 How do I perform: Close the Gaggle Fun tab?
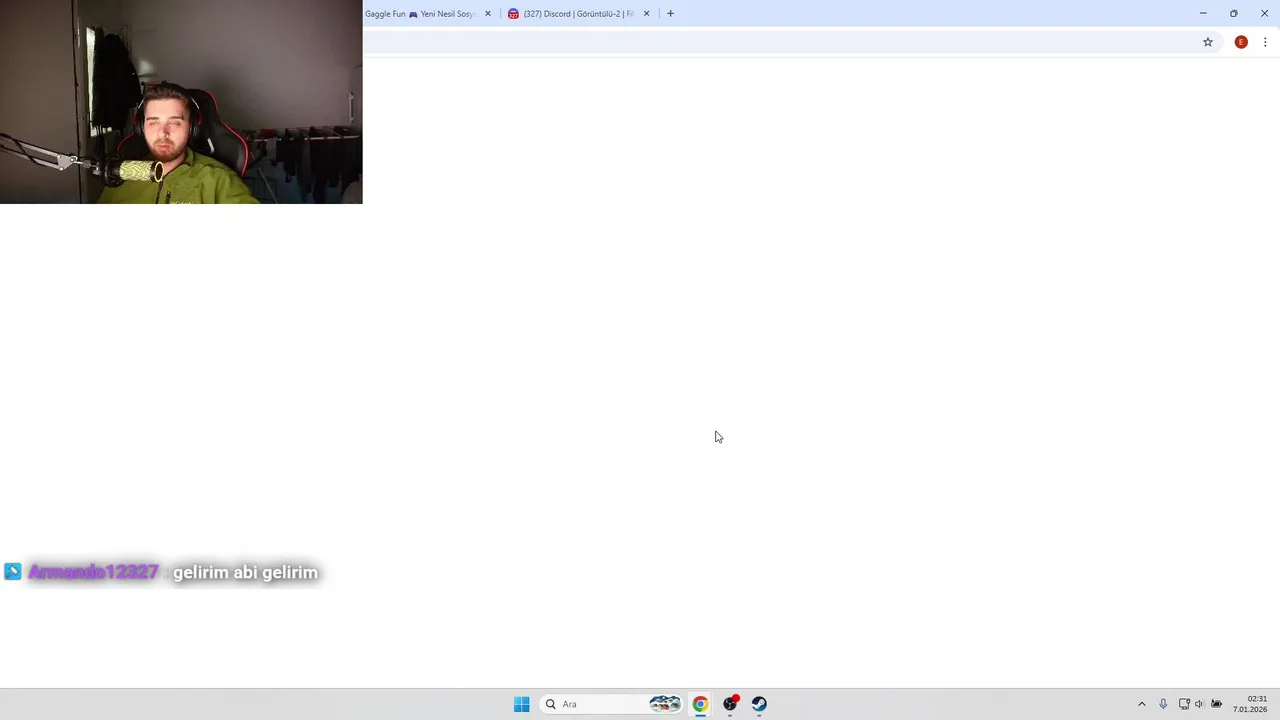click(488, 14)
